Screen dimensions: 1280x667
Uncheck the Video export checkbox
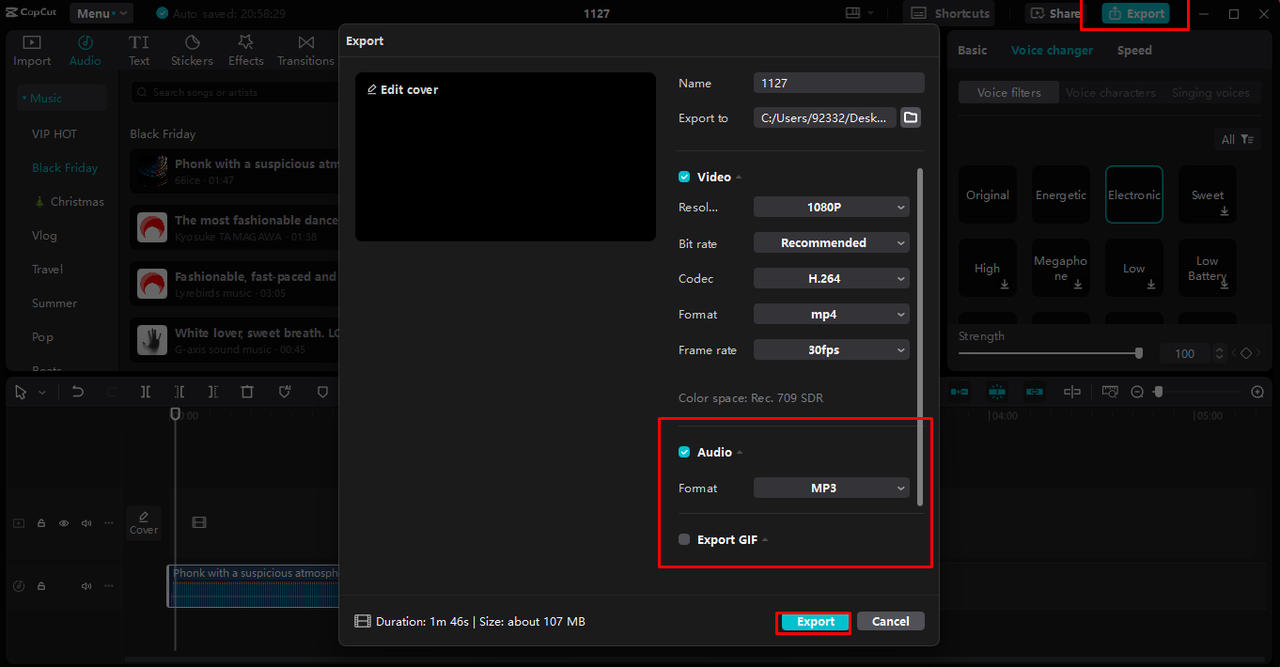click(684, 177)
